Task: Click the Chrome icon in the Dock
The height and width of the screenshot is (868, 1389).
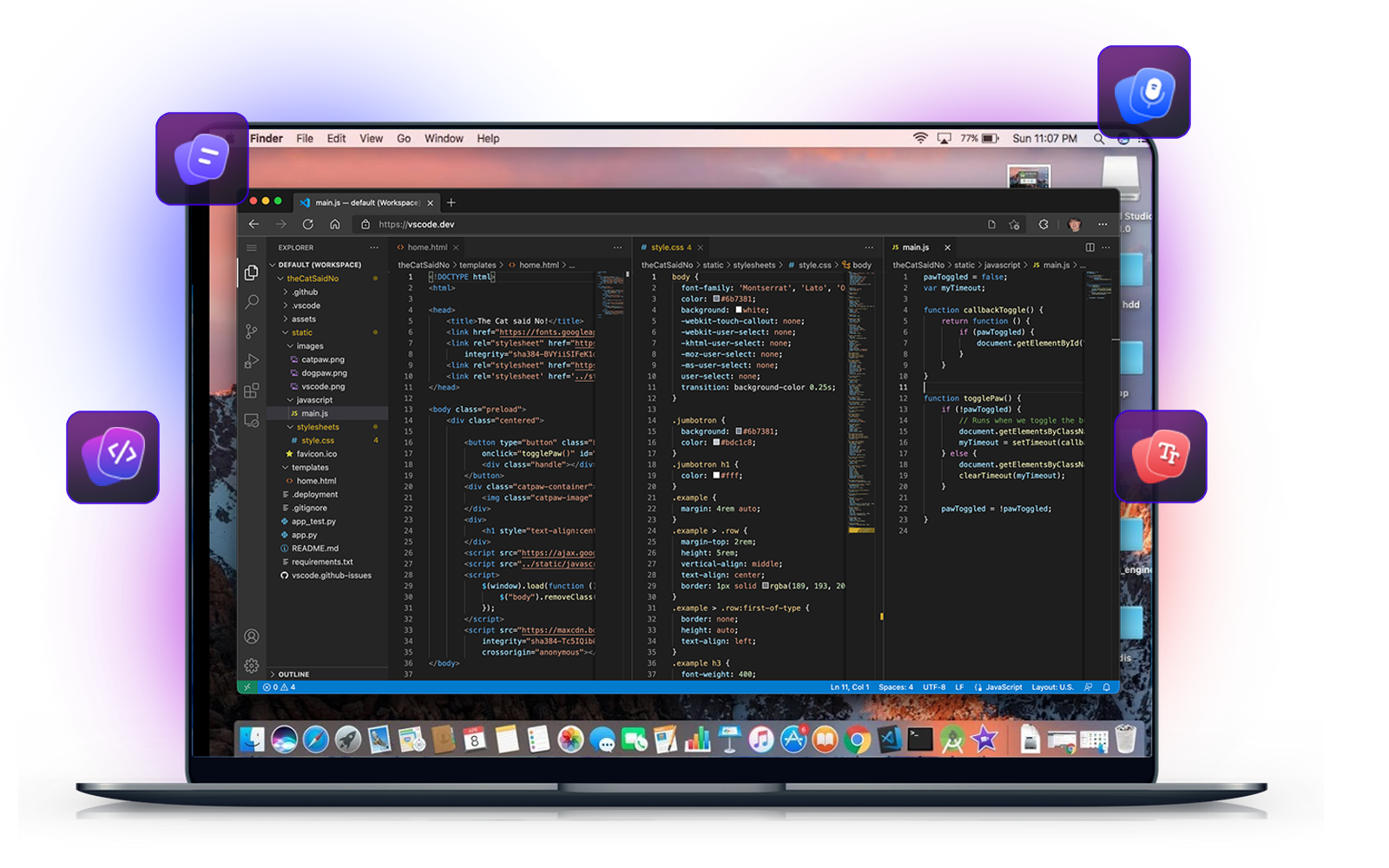Action: [x=857, y=740]
